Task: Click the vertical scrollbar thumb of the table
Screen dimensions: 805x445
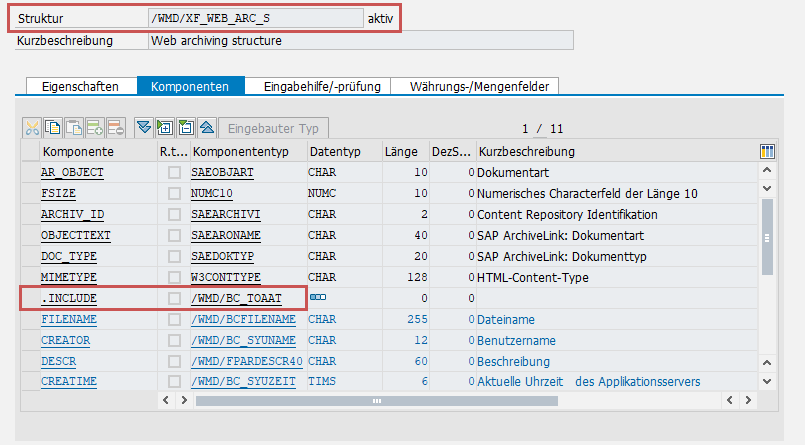Action: [767, 237]
